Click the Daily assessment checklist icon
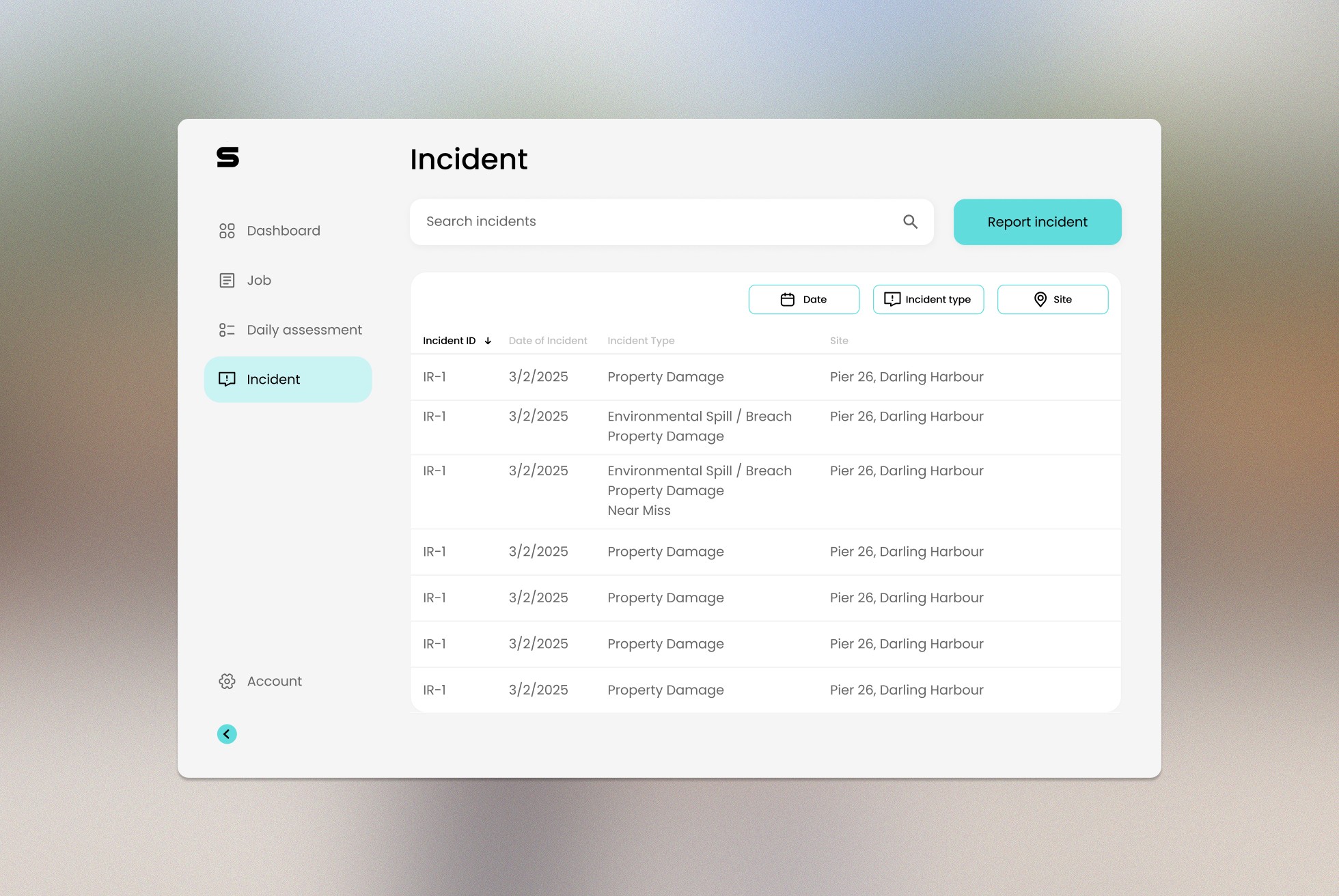Screen dimensions: 1339x896 [x=227, y=330]
